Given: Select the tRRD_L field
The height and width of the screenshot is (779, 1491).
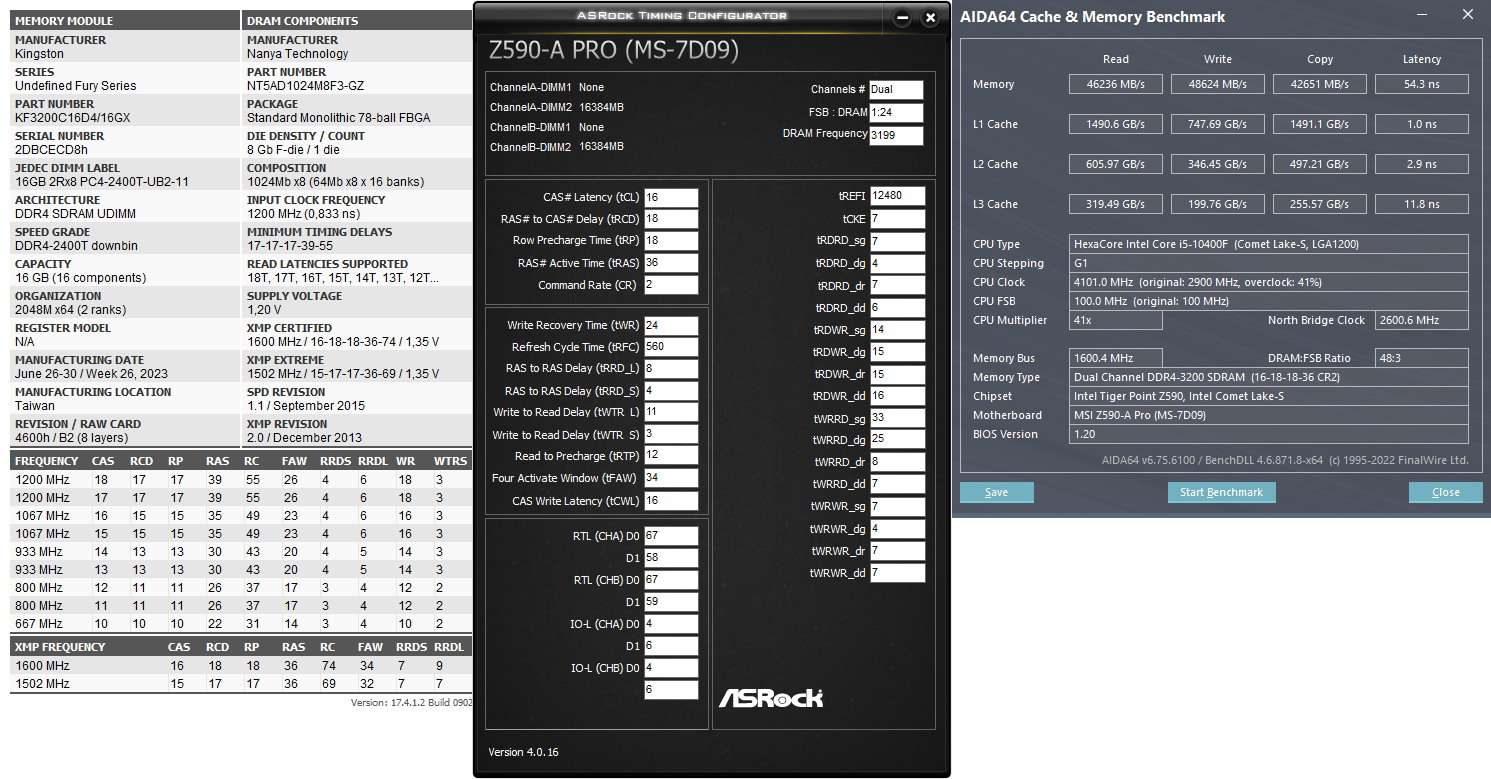Looking at the screenshot, I should pos(671,369).
